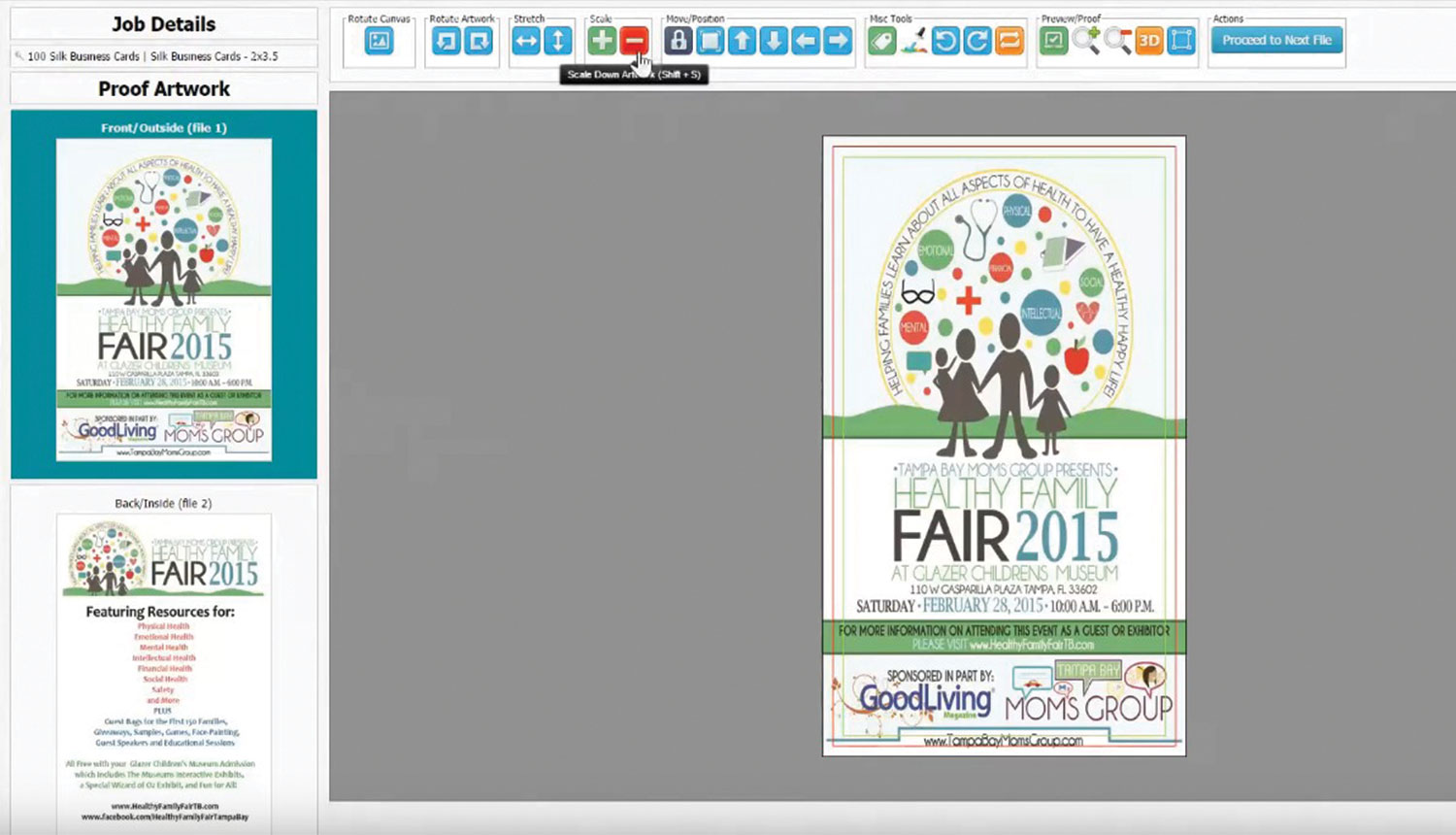Scale down artwork with red minus
Screen dimensions: 1456x835
(x=634, y=41)
